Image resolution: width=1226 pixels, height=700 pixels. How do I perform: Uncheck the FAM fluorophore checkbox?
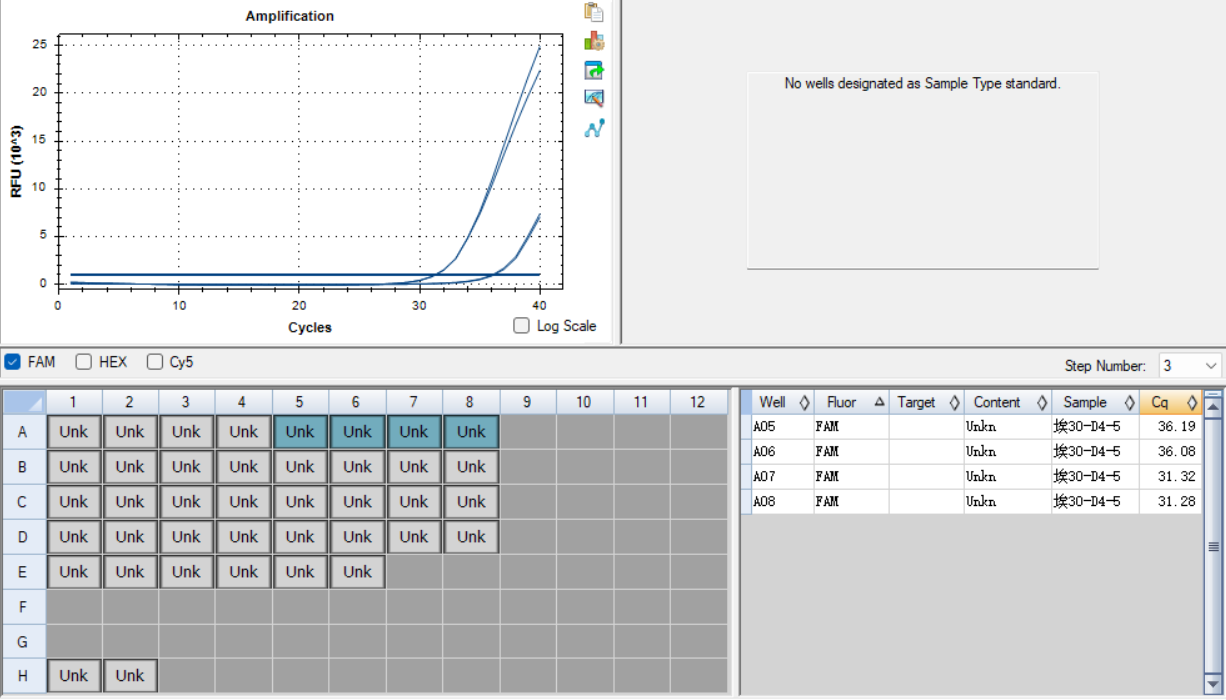(13, 362)
